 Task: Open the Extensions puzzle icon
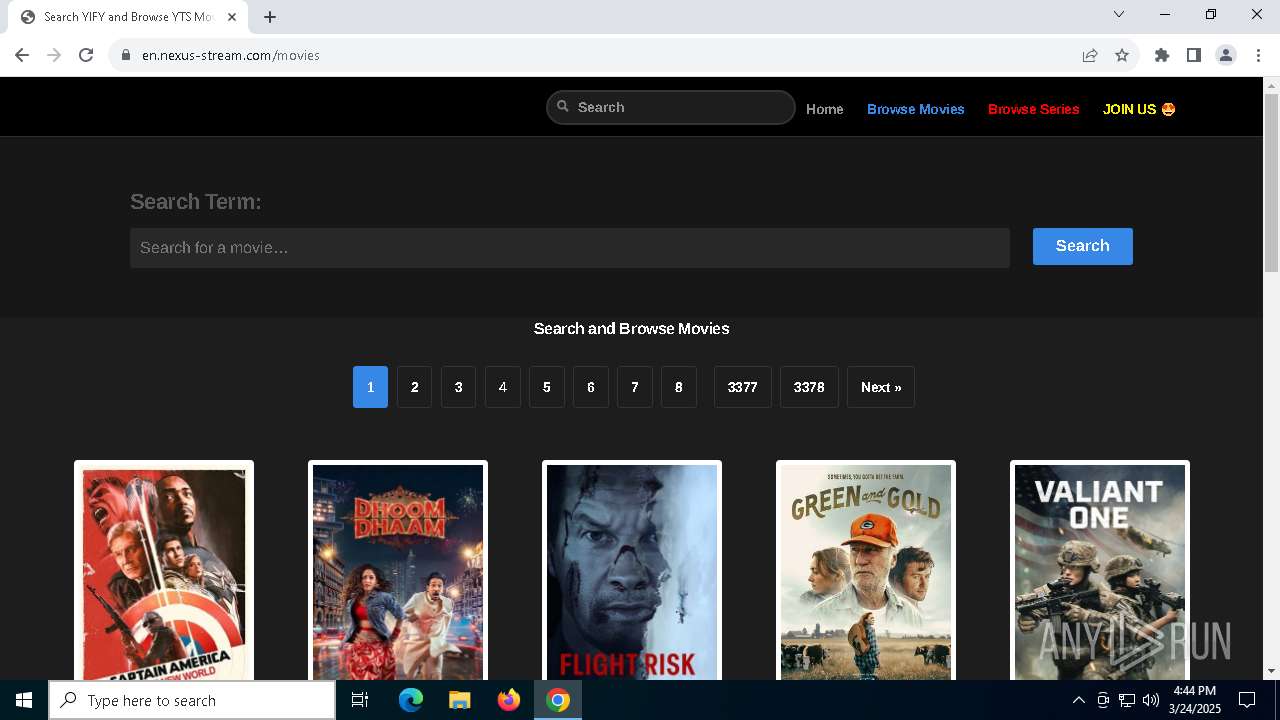[1162, 55]
